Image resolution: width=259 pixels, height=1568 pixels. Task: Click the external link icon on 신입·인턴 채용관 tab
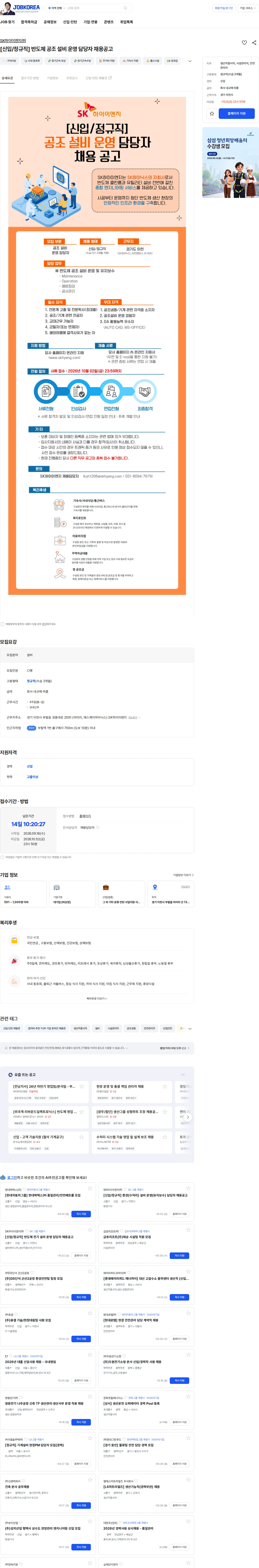coord(110,78)
